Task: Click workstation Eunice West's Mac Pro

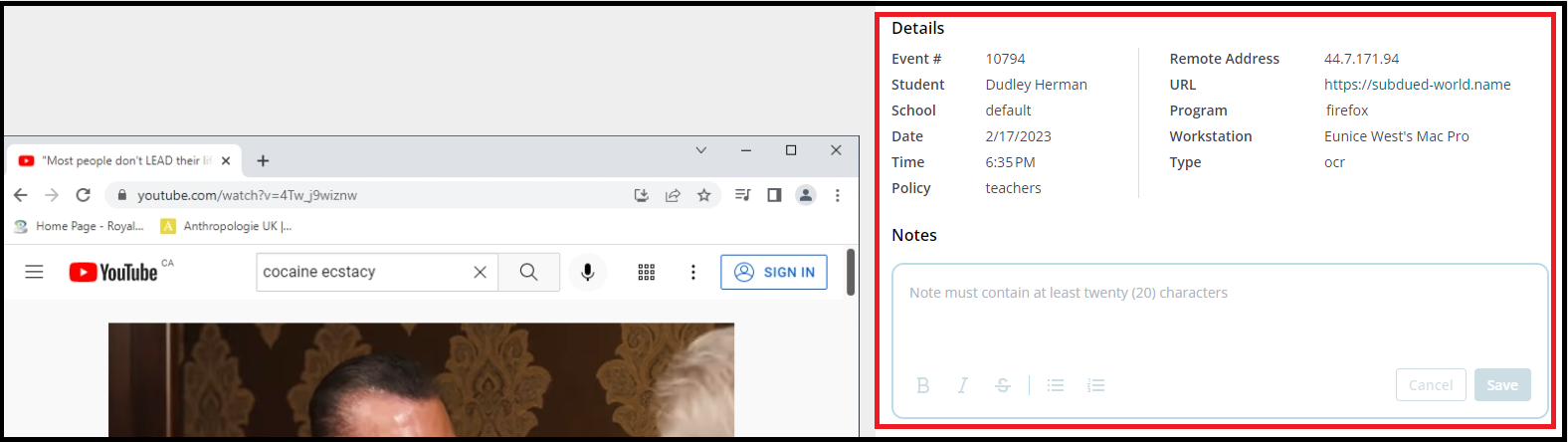Action: [x=1396, y=136]
